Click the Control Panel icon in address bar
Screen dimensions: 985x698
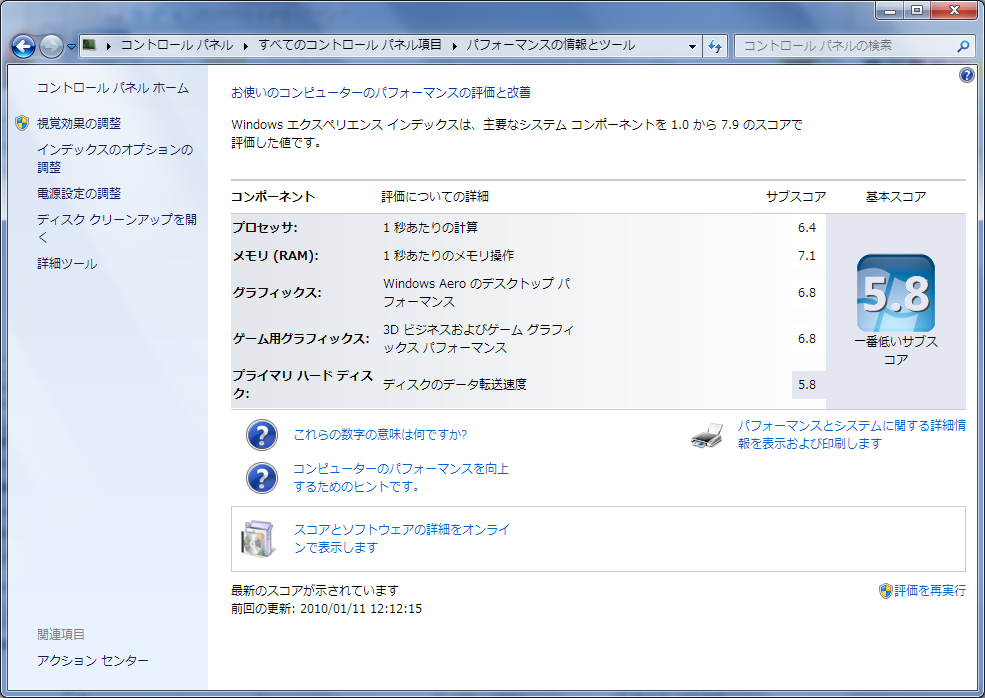coord(89,45)
